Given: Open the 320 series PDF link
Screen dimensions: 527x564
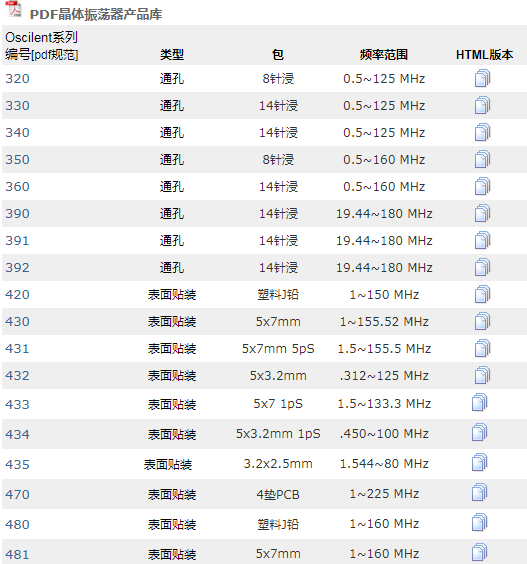Looking at the screenshot, I should pos(17,78).
